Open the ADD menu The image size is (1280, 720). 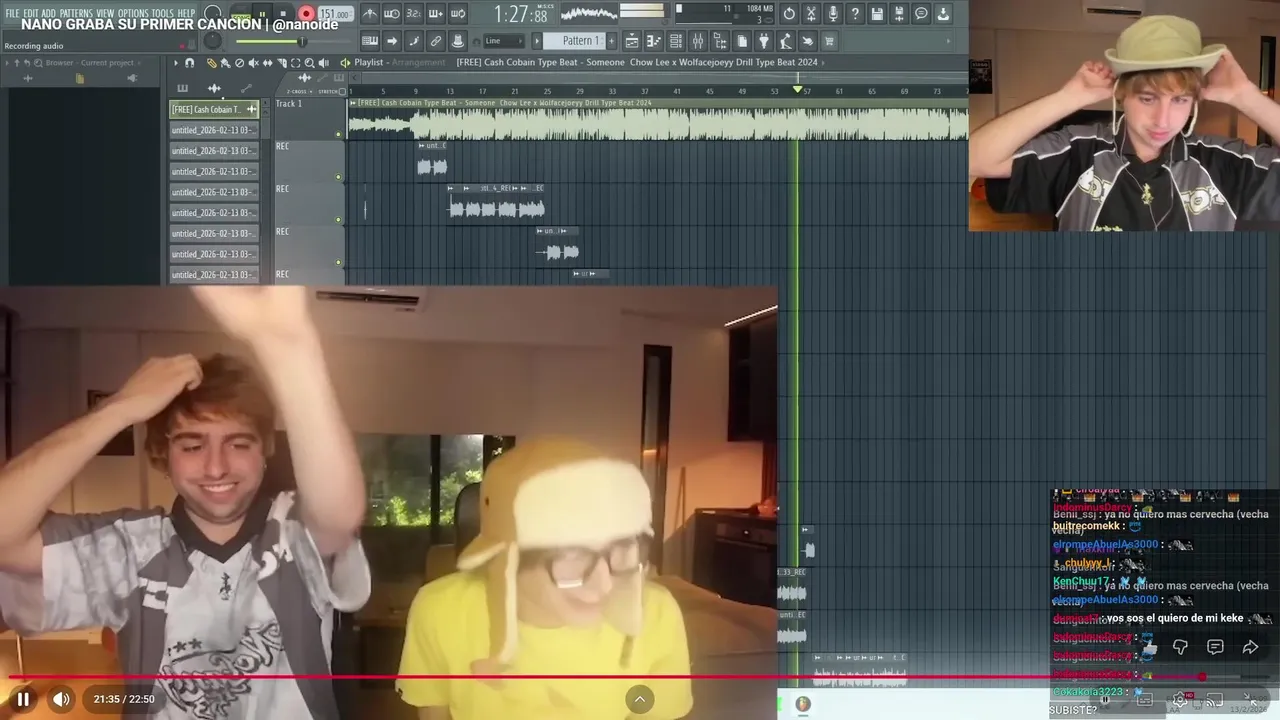[49, 13]
